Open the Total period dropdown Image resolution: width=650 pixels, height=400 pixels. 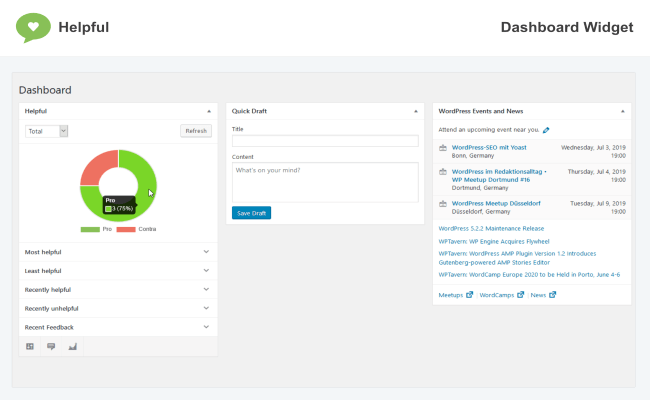click(x=46, y=131)
